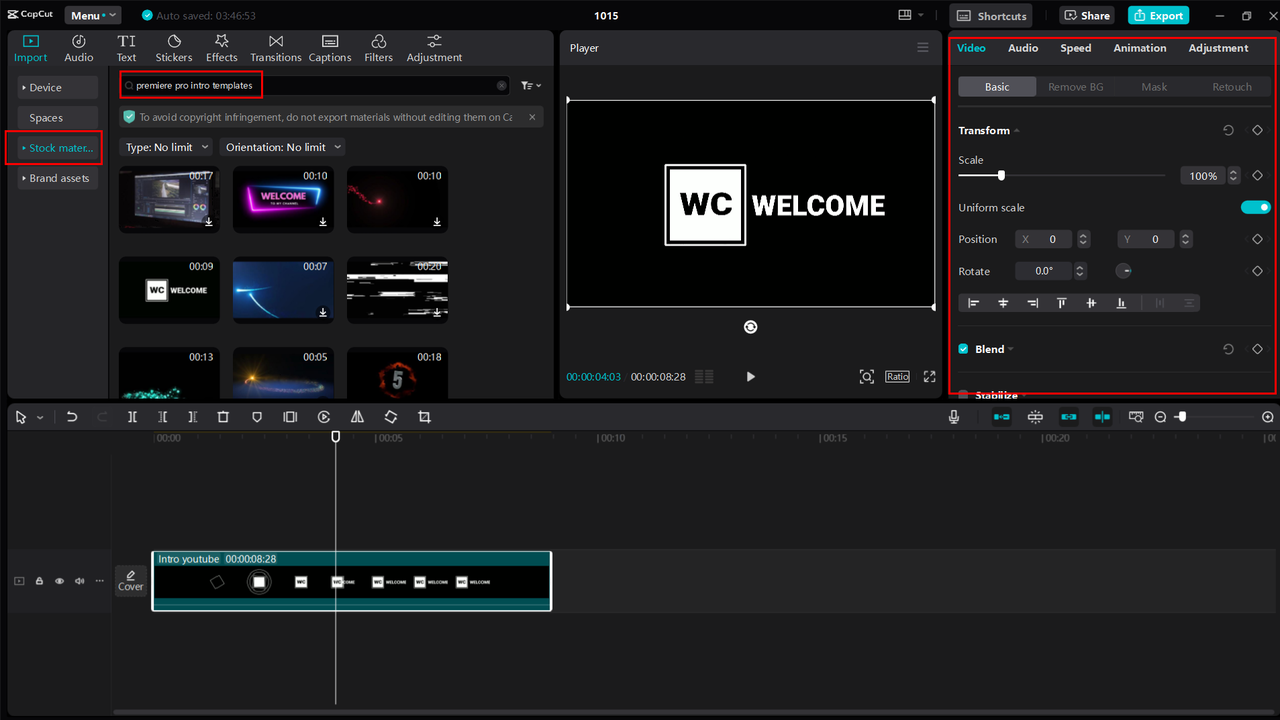Hide the track using the eye icon
The height and width of the screenshot is (720, 1280).
pos(59,581)
